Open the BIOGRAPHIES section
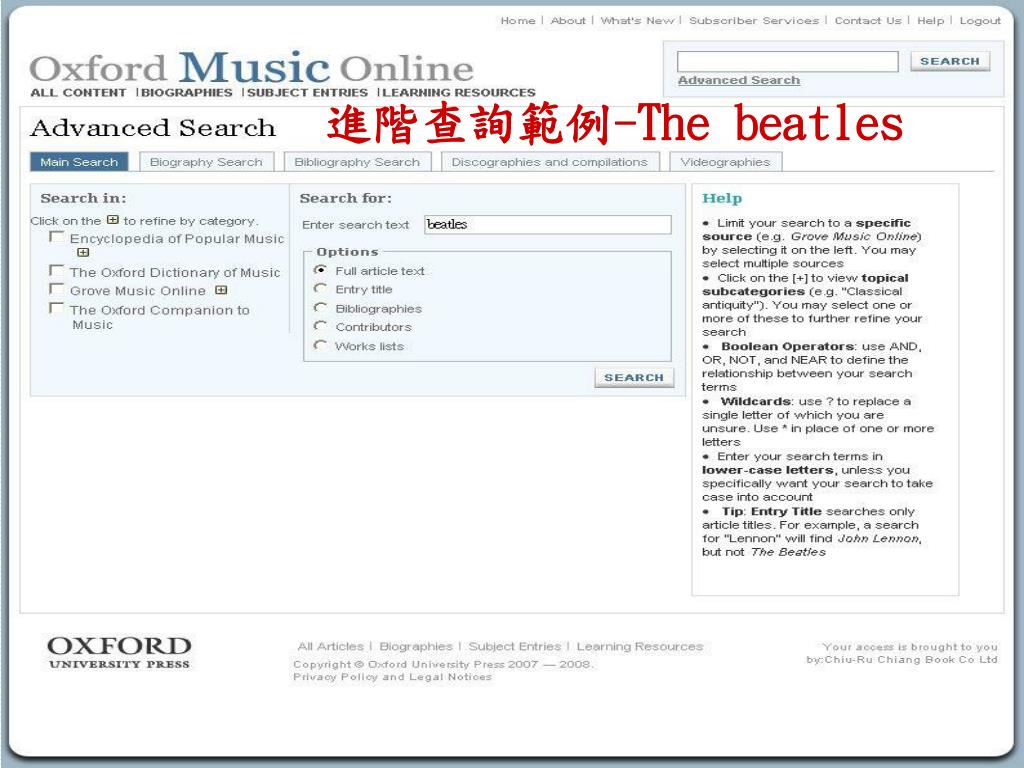Viewport: 1024px width, 768px height. point(187,93)
